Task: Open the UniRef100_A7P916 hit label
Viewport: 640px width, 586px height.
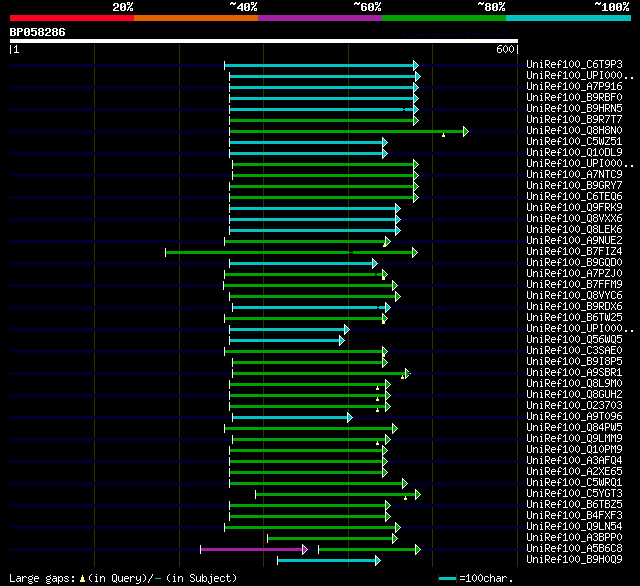Action: click(574, 87)
